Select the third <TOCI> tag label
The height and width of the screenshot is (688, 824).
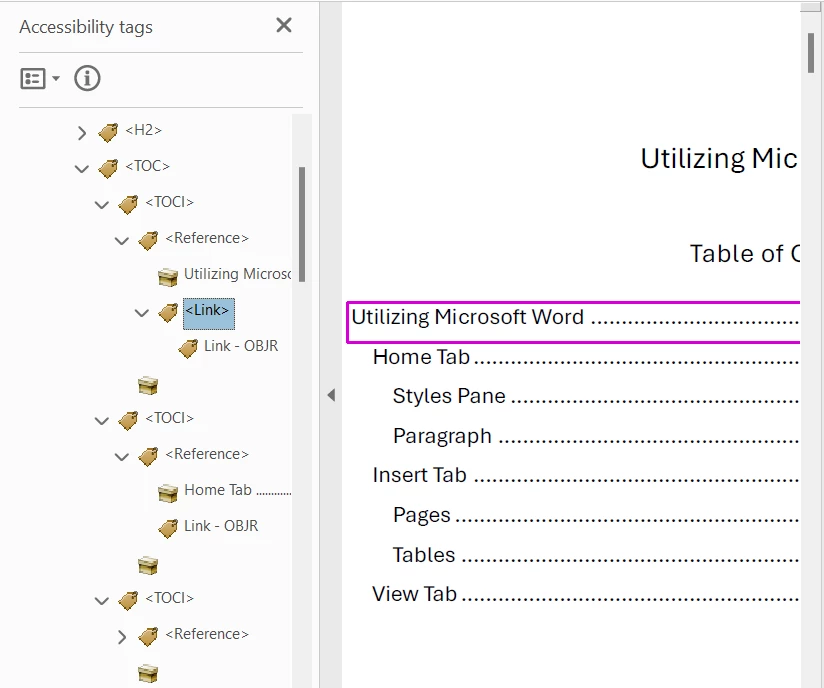(169, 598)
